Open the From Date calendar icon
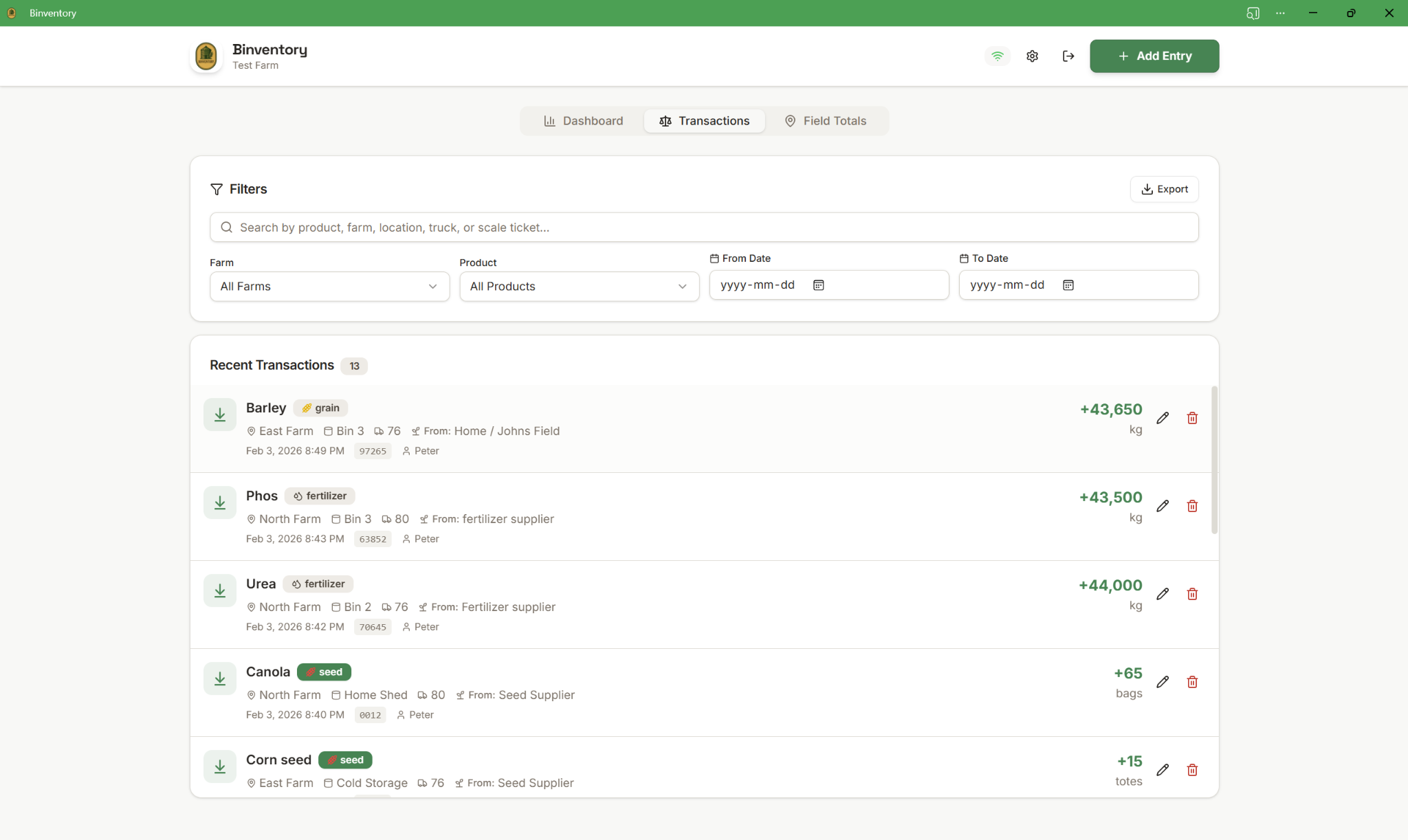Viewport: 1408px width, 840px height. 819,285
